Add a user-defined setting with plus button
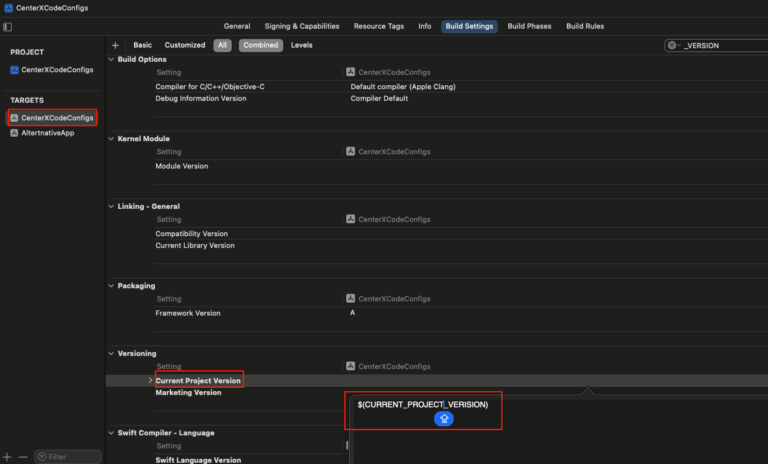This screenshot has height=464, width=768. pyautogui.click(x=115, y=45)
